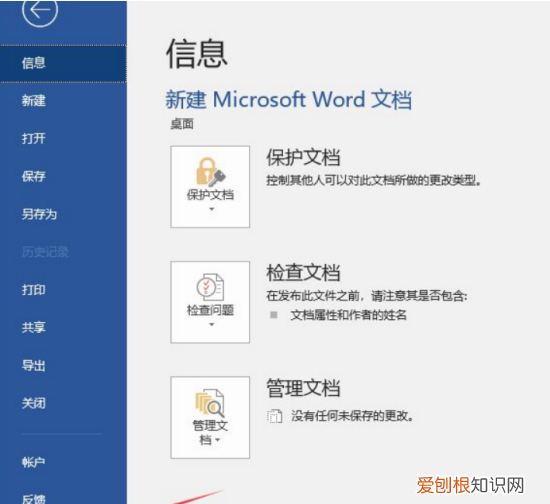
Task: Click the 保护文档 button label
Action: pyautogui.click(x=210, y=195)
